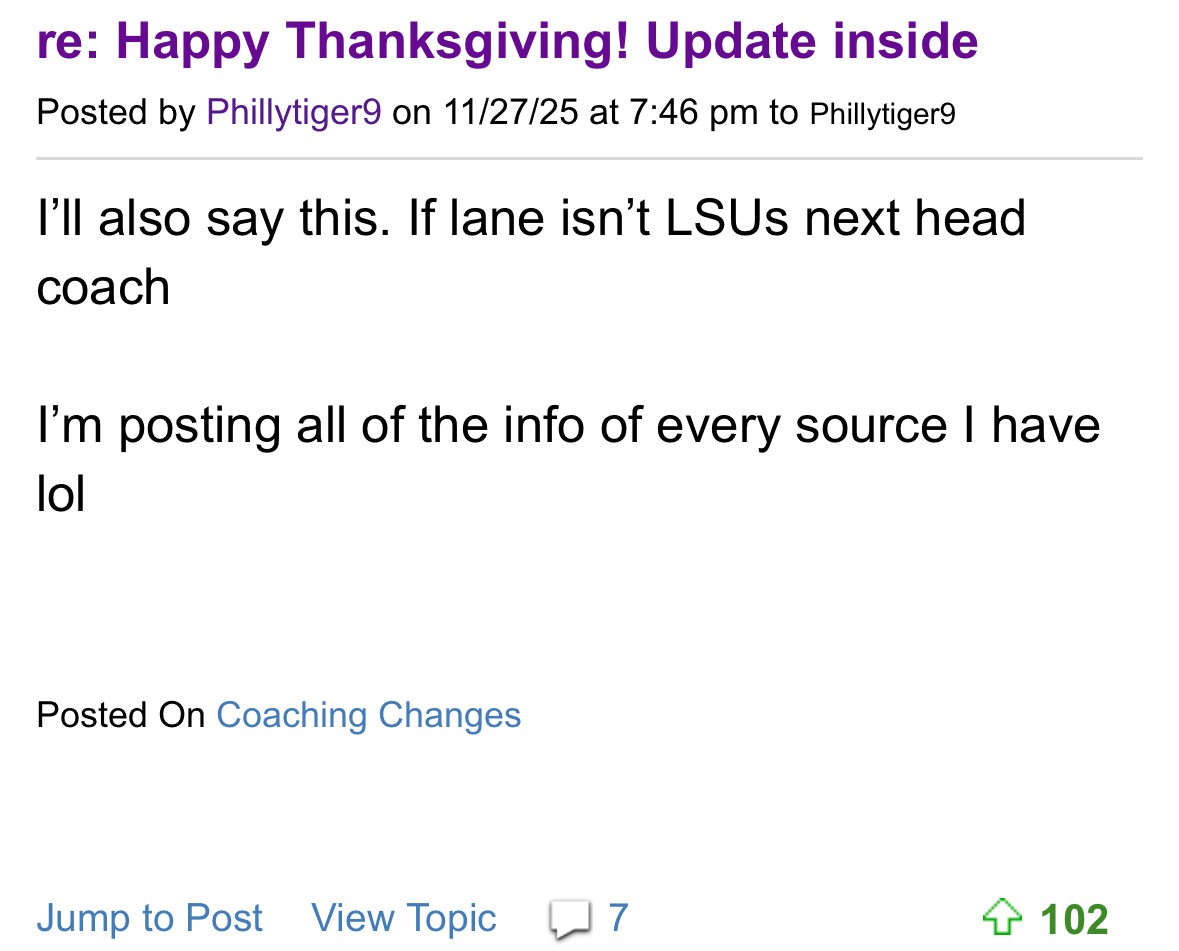
Task: Click the Jump to Post link
Action: [150, 918]
